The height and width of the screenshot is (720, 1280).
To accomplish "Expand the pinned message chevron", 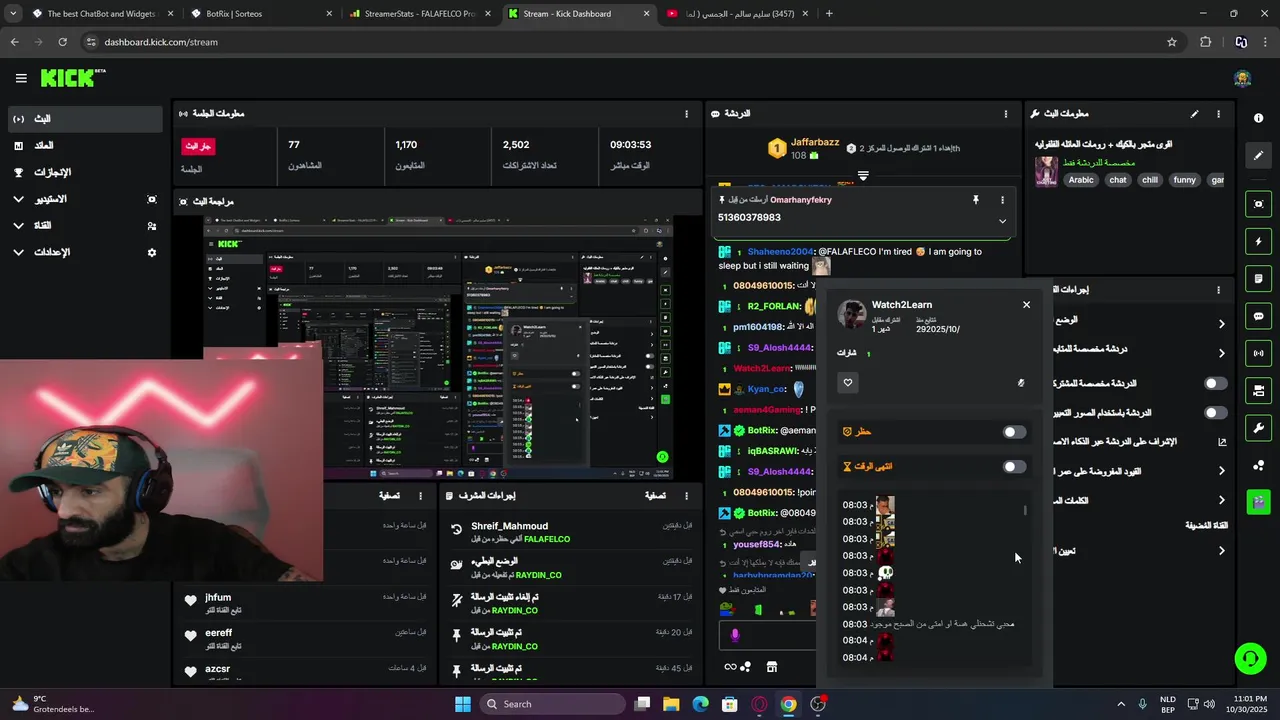I will click(1002, 221).
